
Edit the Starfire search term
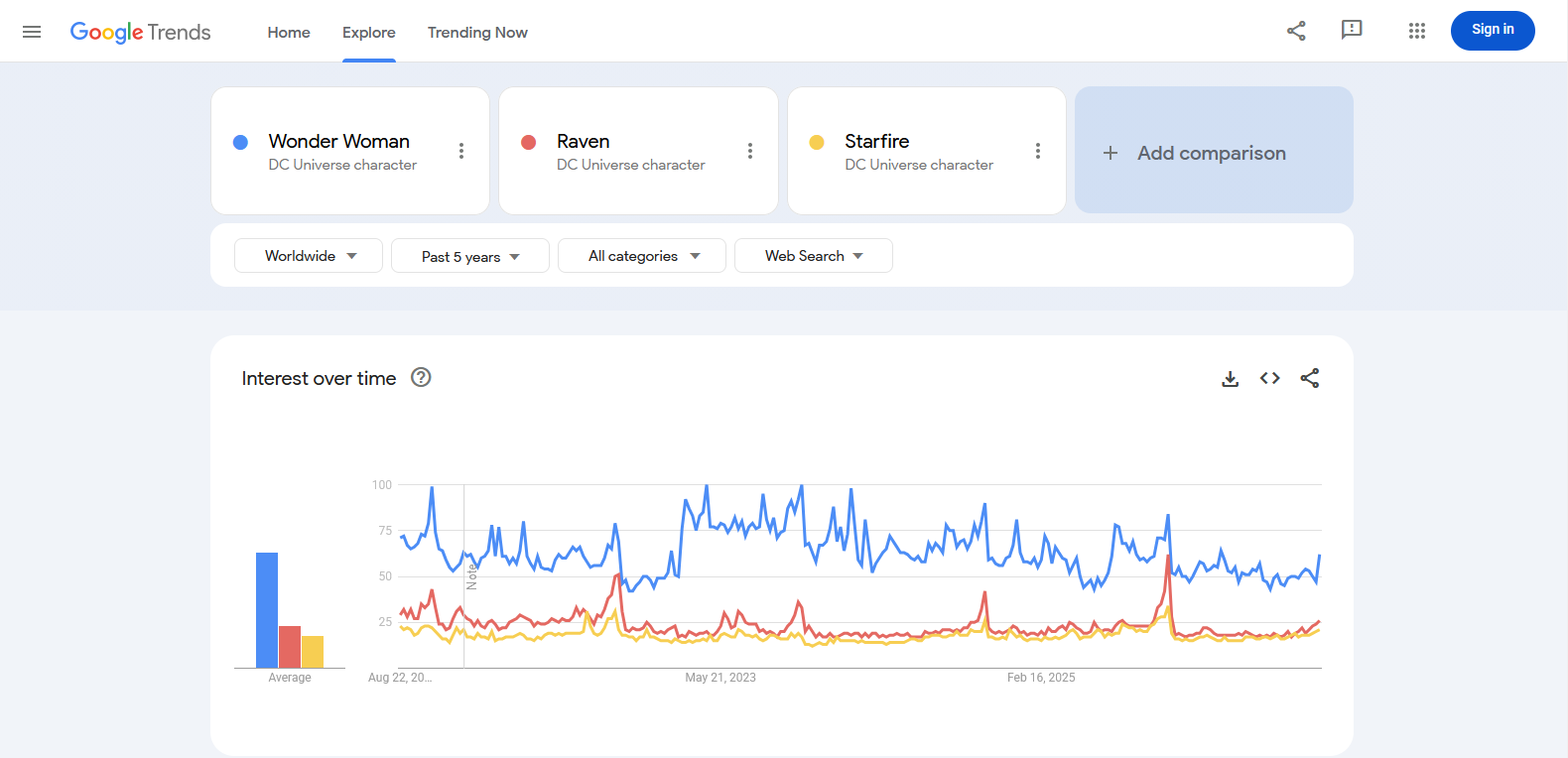(877, 141)
